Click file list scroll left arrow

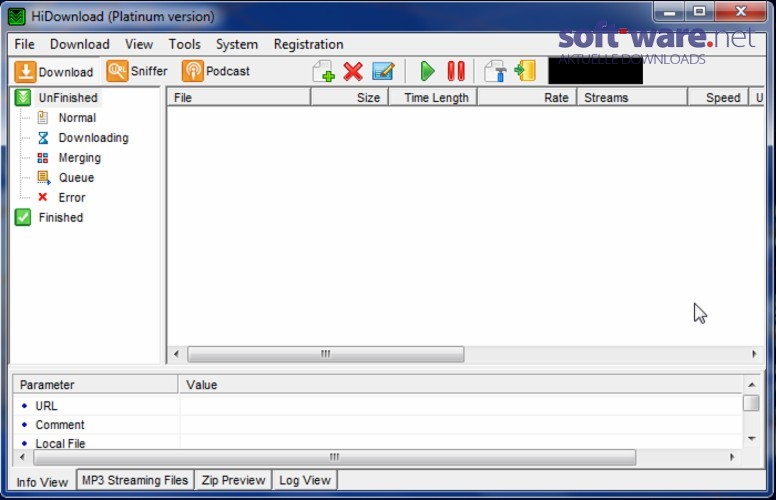(x=176, y=354)
